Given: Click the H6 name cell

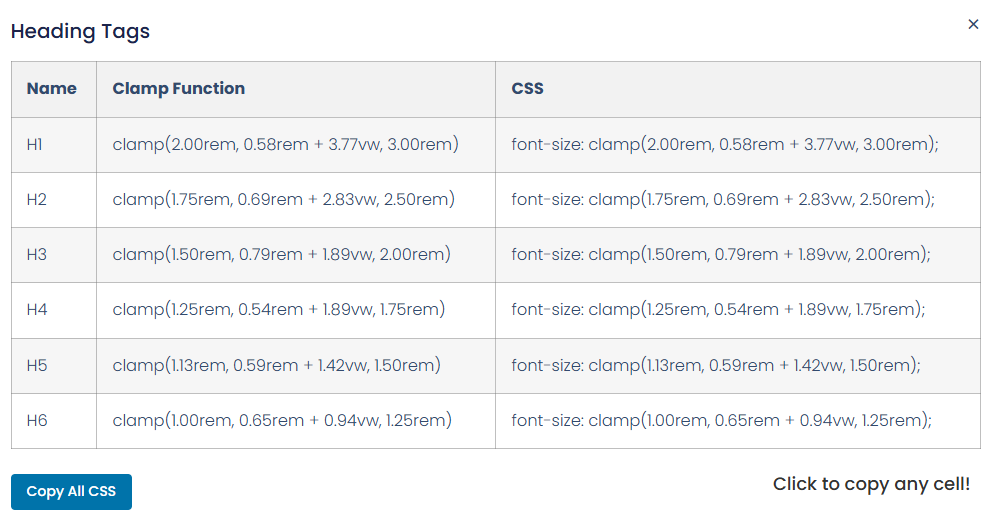Looking at the screenshot, I should click(54, 420).
